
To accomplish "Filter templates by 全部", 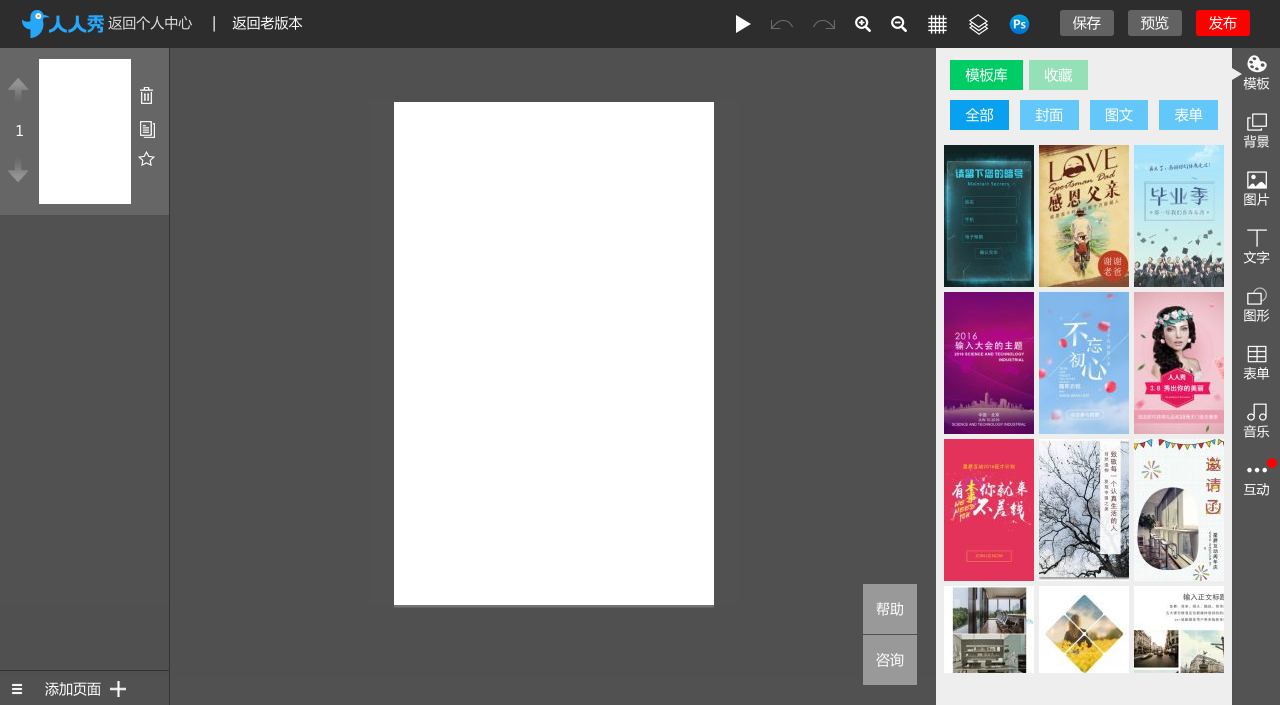I will click(x=979, y=115).
